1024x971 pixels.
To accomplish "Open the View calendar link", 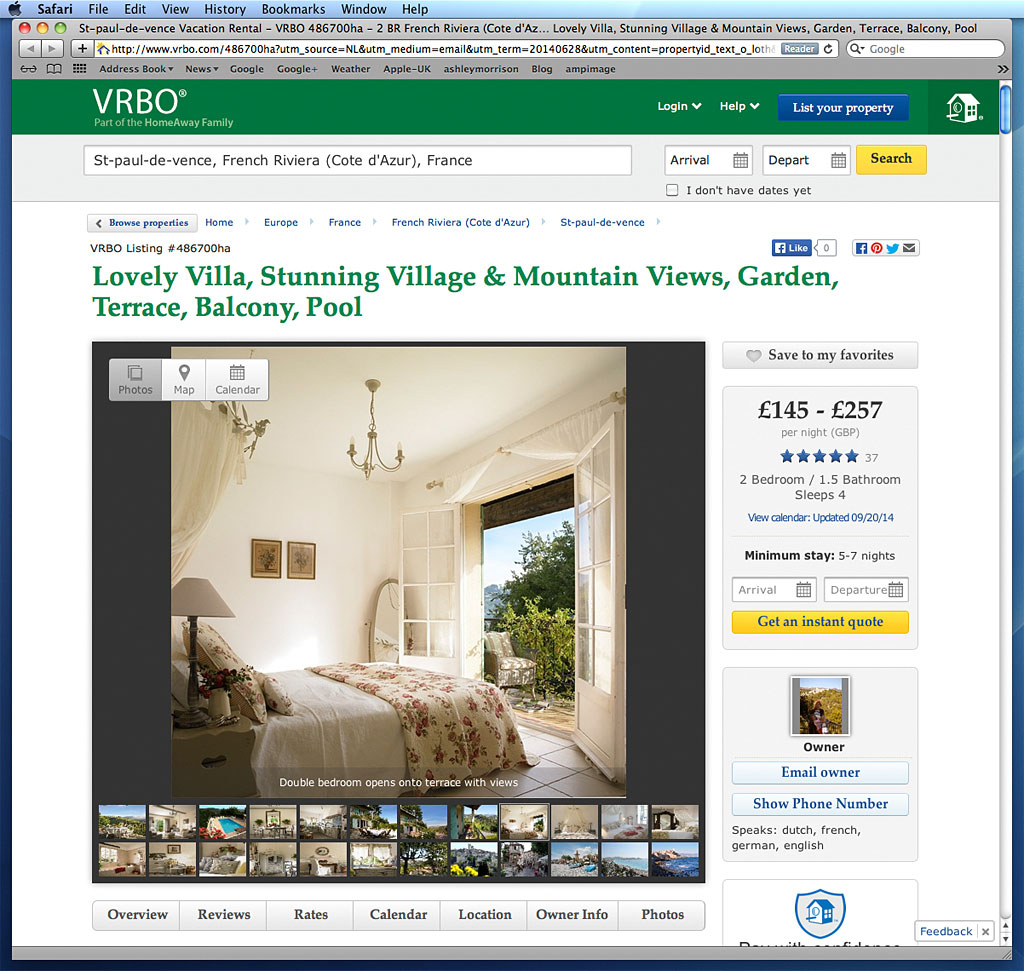I will (x=819, y=517).
